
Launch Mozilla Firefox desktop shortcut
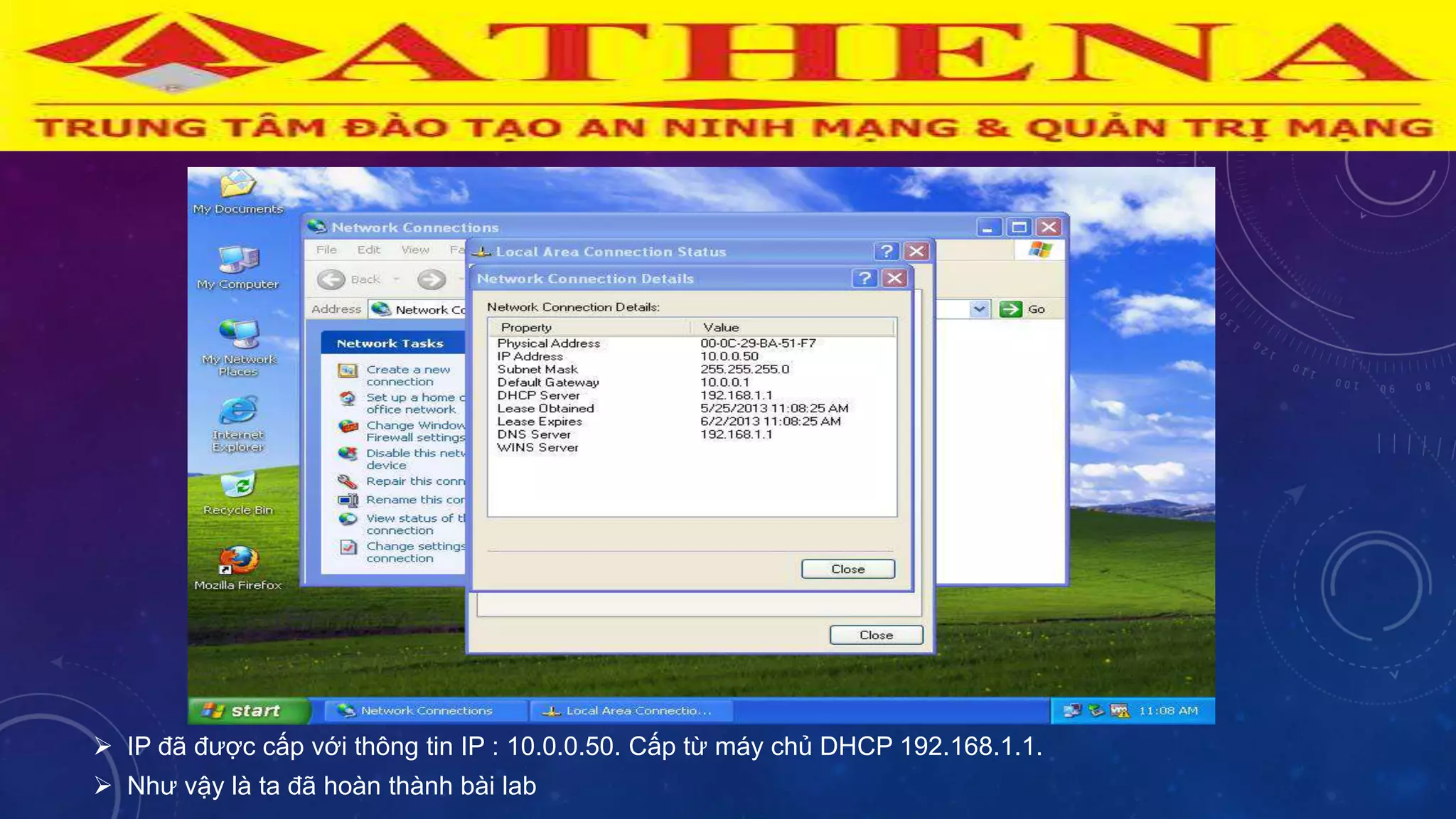pos(237,568)
